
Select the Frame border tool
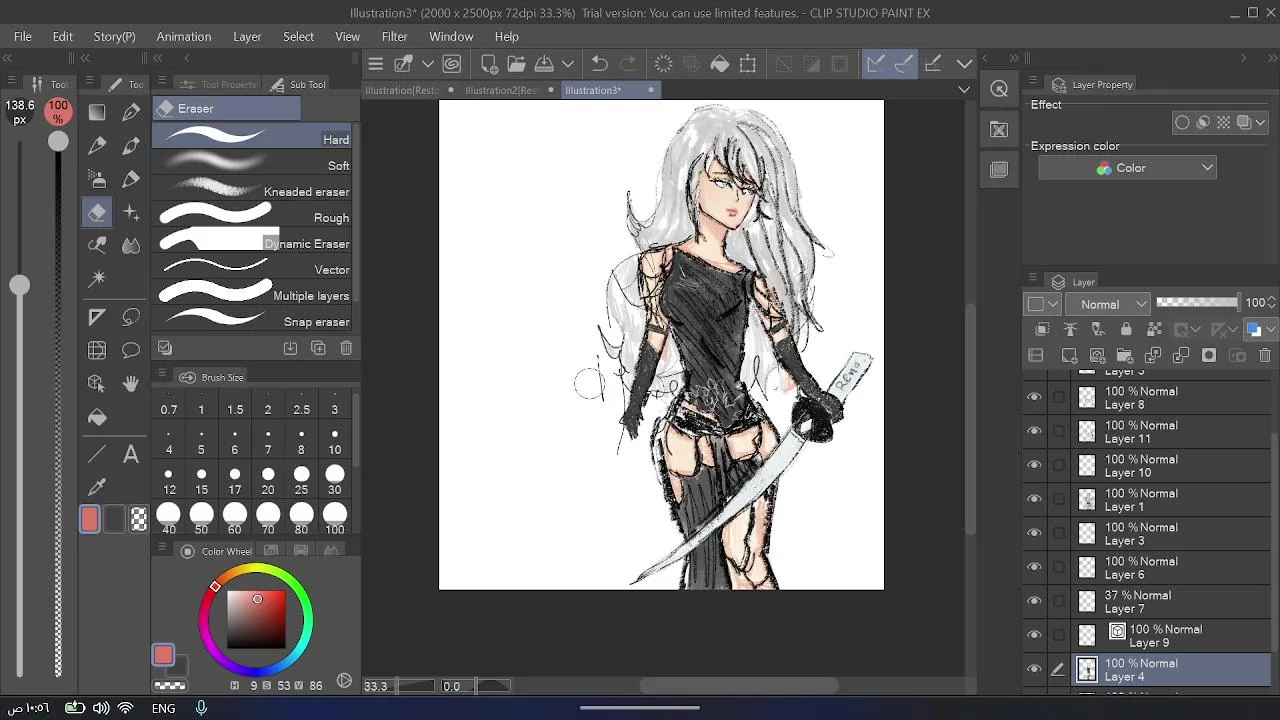click(97, 351)
